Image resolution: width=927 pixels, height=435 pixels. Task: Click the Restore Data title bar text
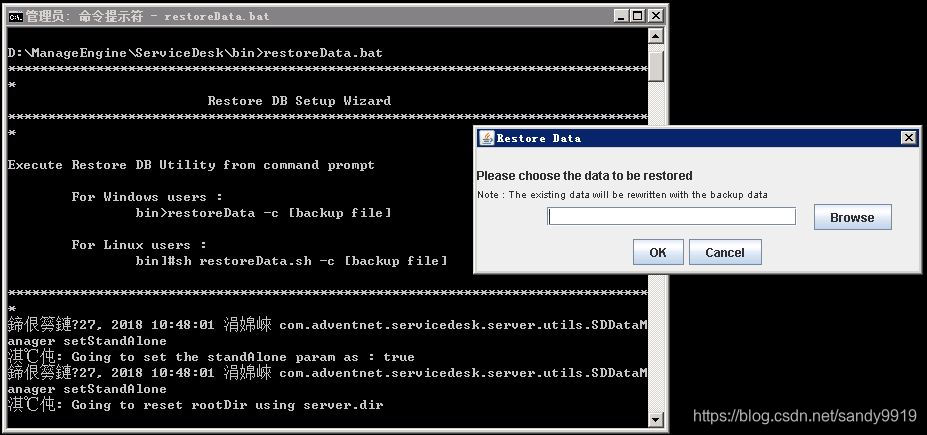(x=539, y=138)
